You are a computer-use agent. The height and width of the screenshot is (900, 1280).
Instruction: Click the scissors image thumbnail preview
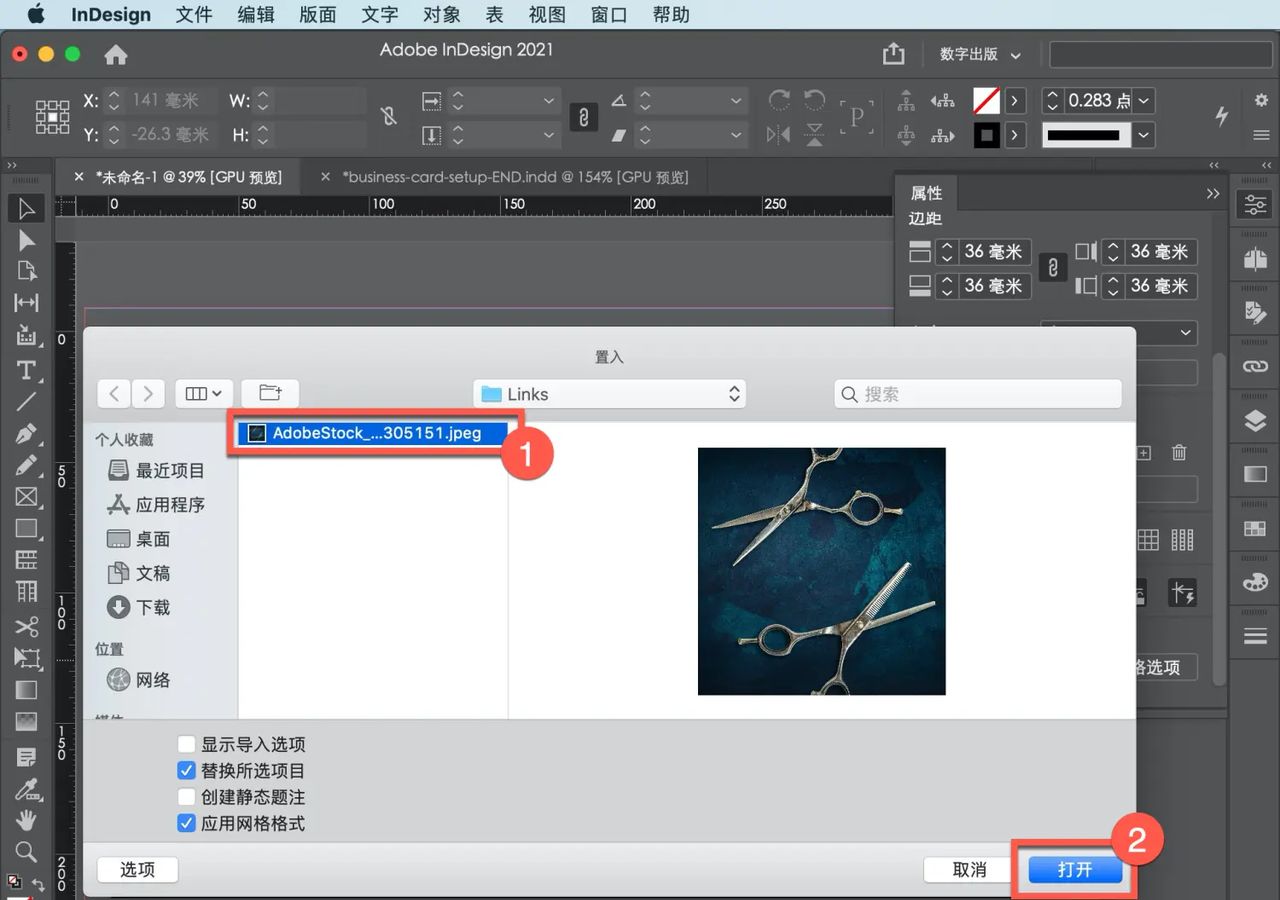(820, 571)
